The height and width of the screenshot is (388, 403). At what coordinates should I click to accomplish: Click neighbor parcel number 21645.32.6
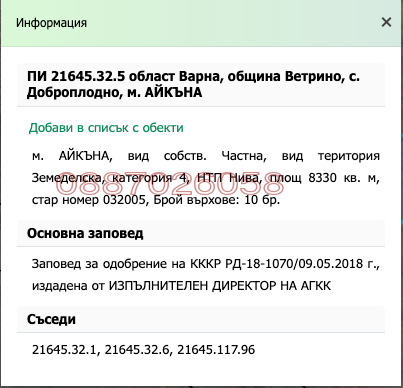click(137, 350)
